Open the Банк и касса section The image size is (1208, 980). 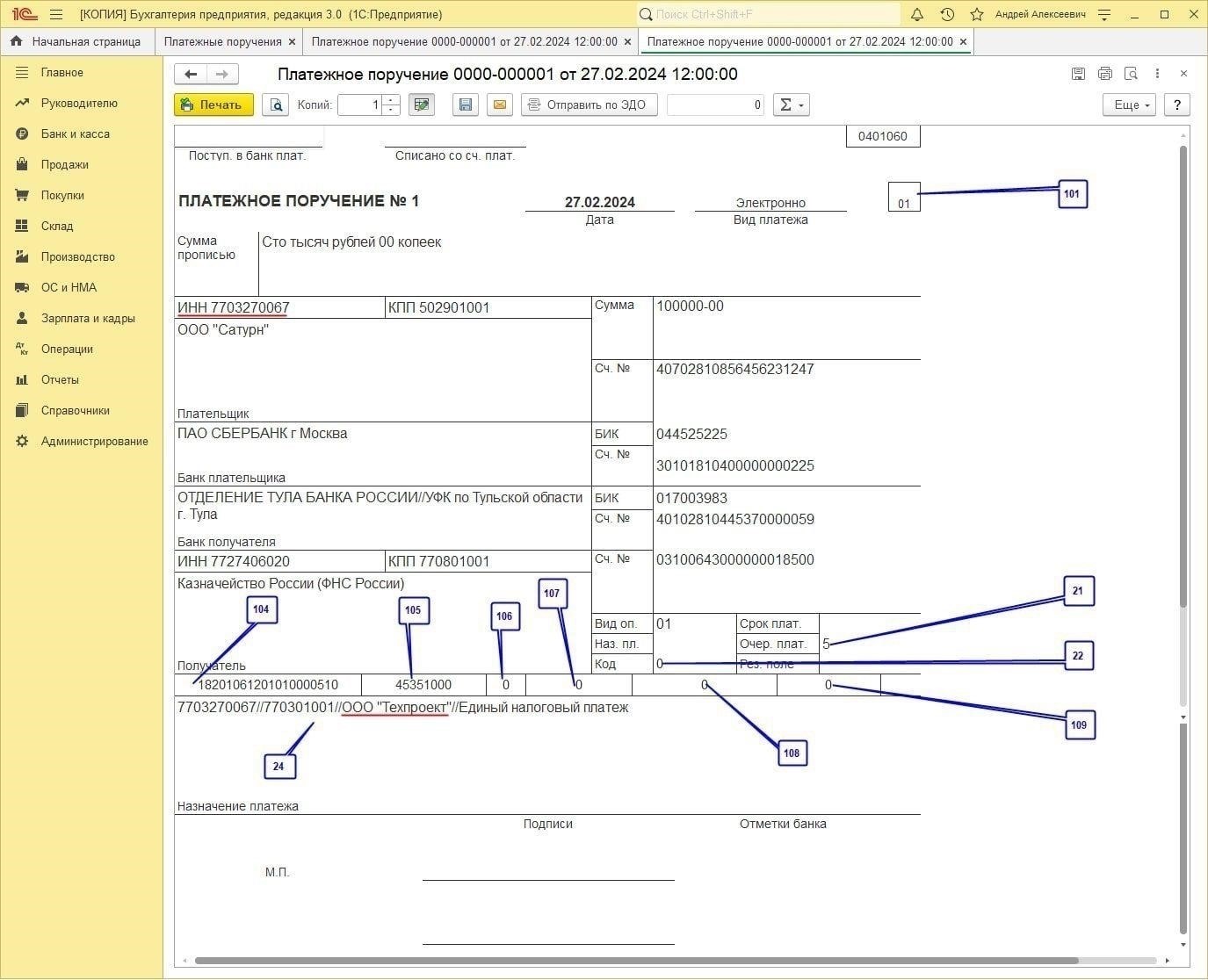pyautogui.click(x=75, y=133)
